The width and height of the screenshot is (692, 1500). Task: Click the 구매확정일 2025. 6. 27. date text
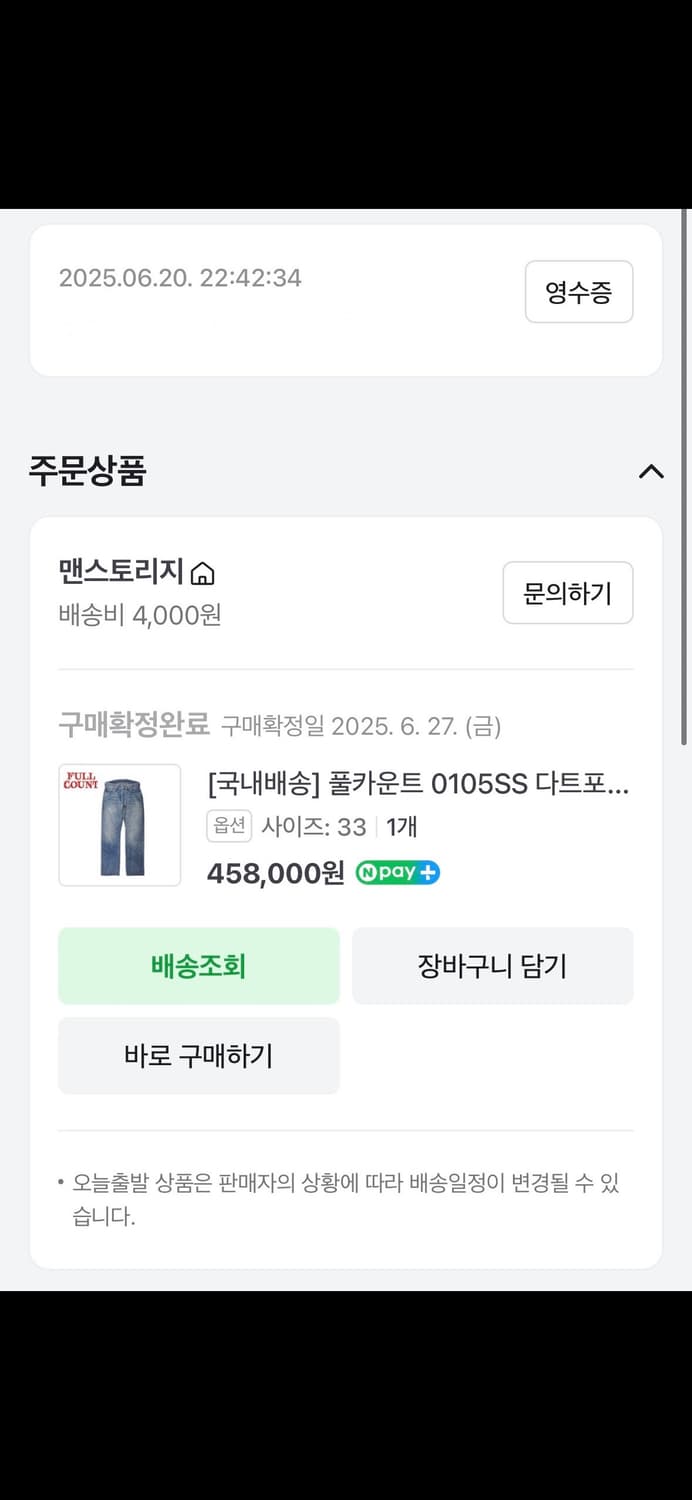point(360,726)
